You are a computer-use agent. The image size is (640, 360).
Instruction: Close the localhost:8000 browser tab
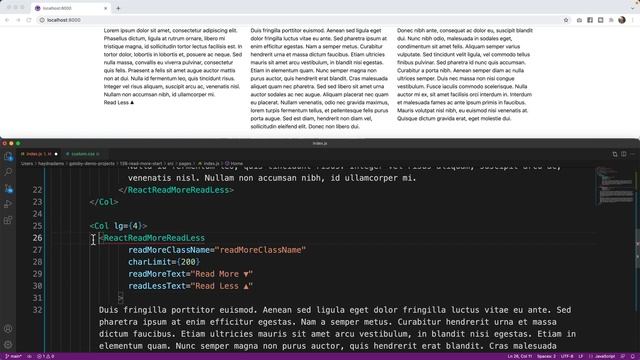[x=105, y=8]
